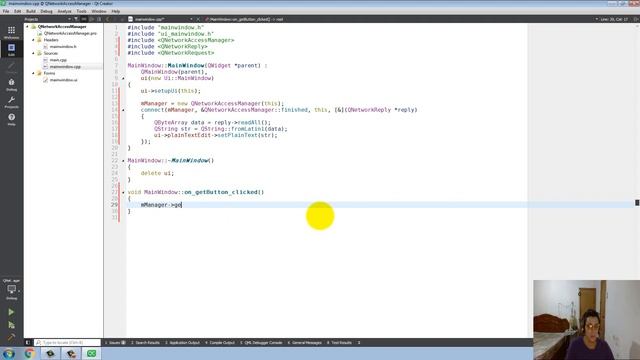Open the dropdown next to Line and Col indicator
640x360 pixels.
tap(596, 19)
